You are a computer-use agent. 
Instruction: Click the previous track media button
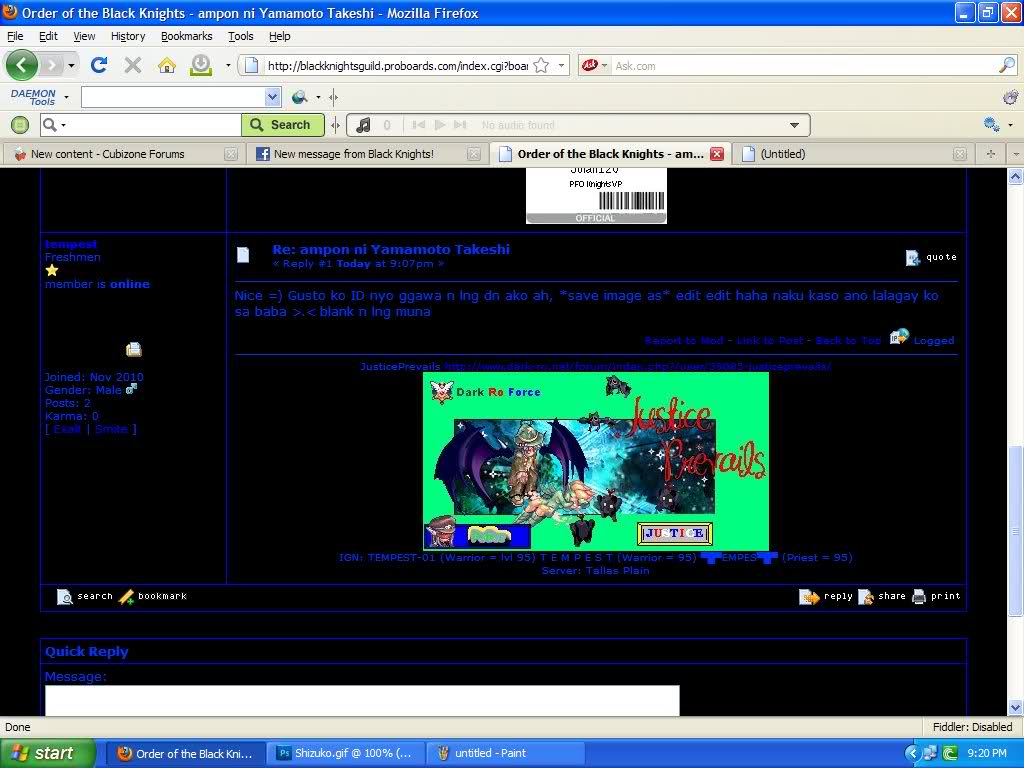coord(419,125)
